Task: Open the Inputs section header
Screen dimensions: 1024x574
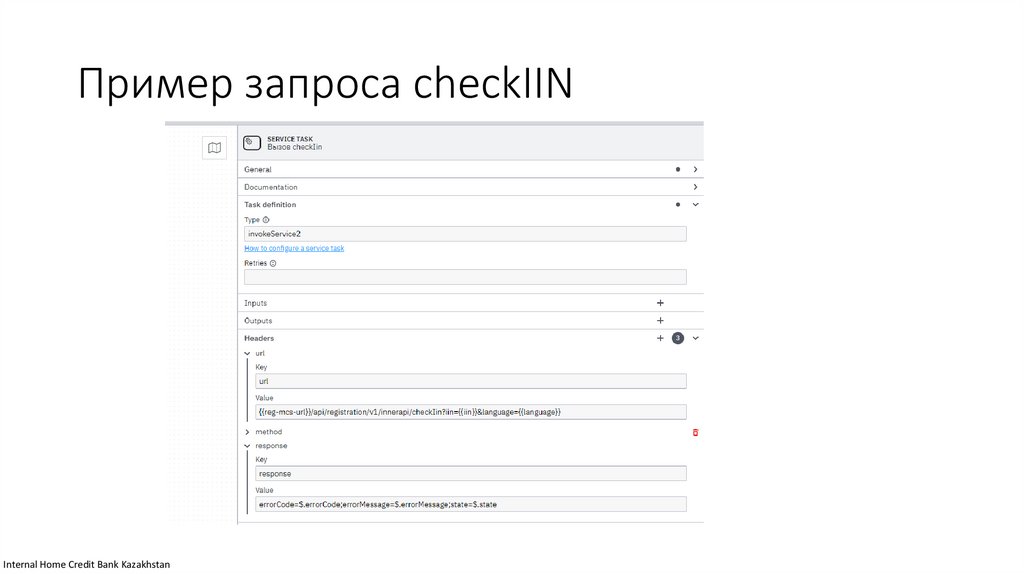Action: pos(471,303)
